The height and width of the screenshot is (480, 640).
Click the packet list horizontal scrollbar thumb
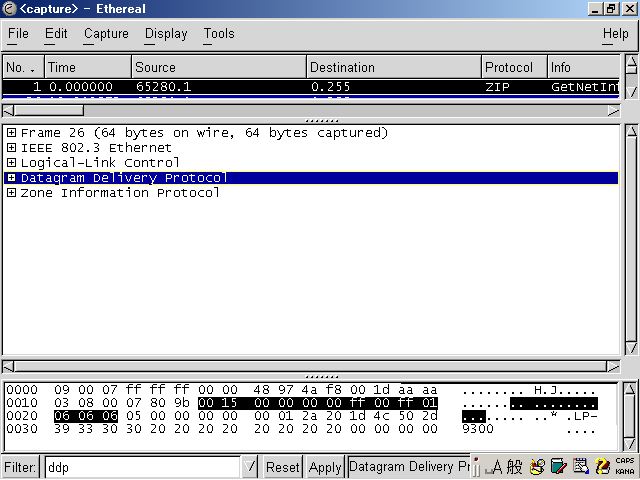[49, 111]
